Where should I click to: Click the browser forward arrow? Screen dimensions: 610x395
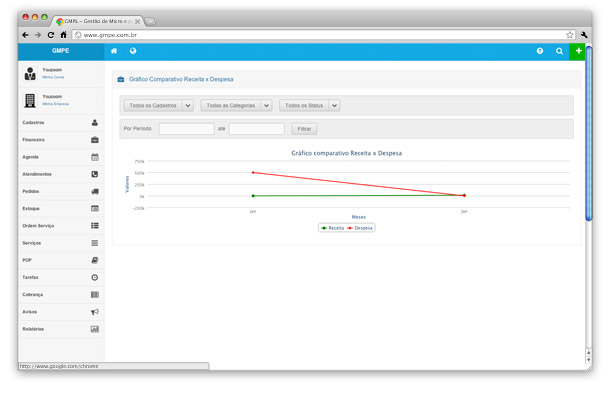click(38, 35)
